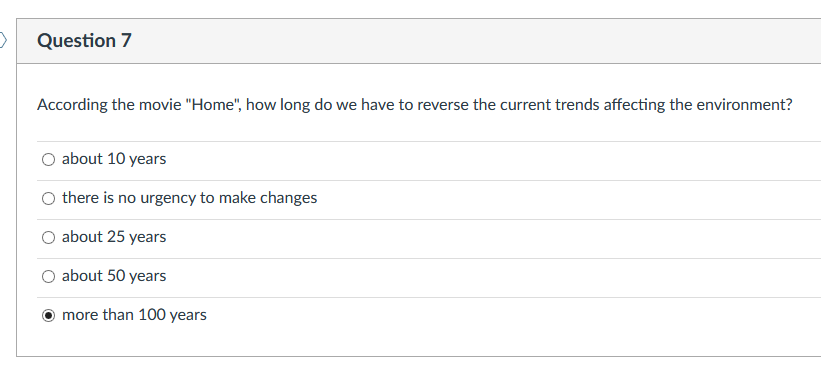Mark the 'about 25 years' radio button
Viewport: 821px width, 378px height.
pos(48,238)
